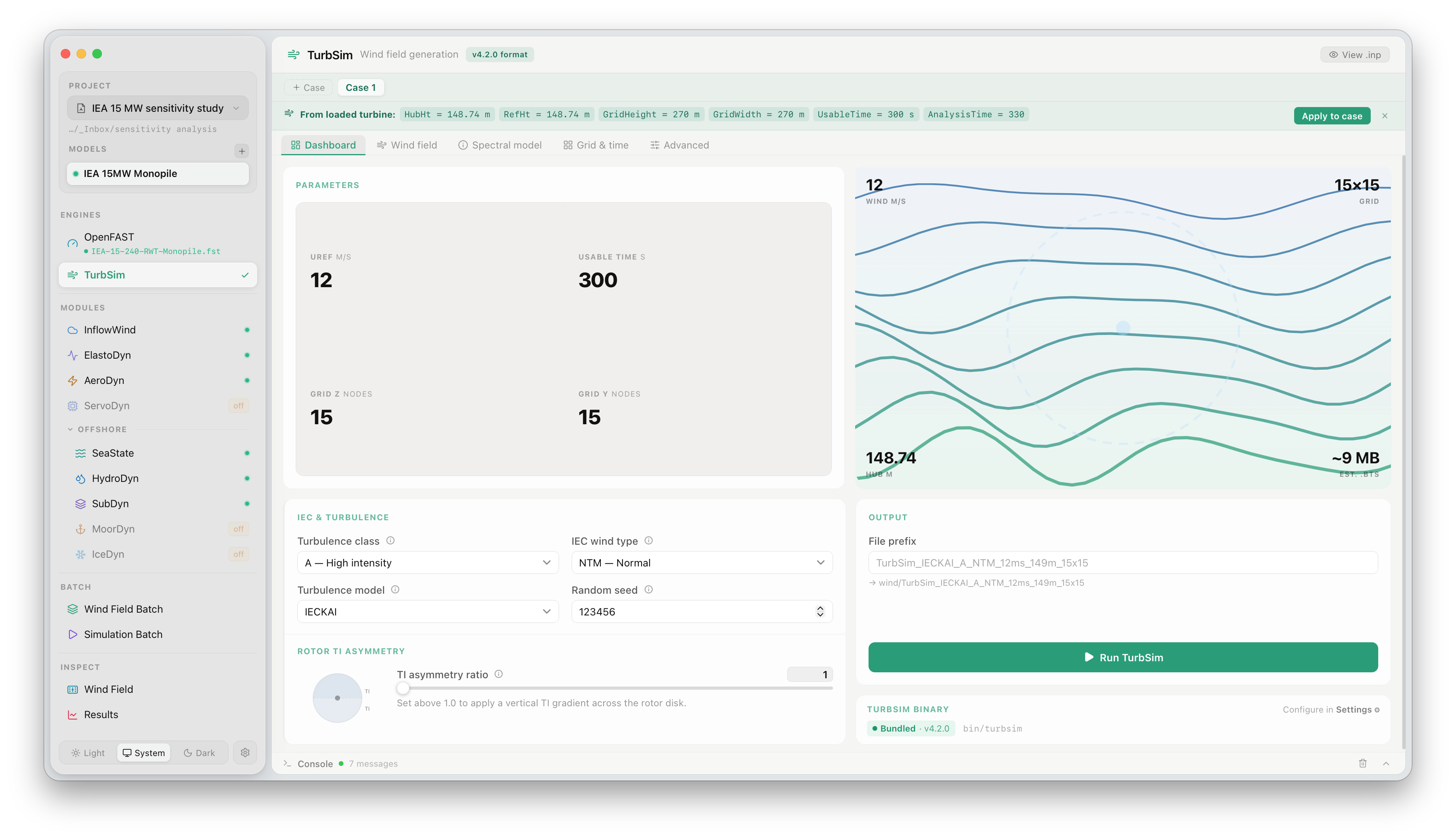Toggle MoorDyn module off badge
Image resolution: width=1456 pixels, height=839 pixels.
(238, 529)
